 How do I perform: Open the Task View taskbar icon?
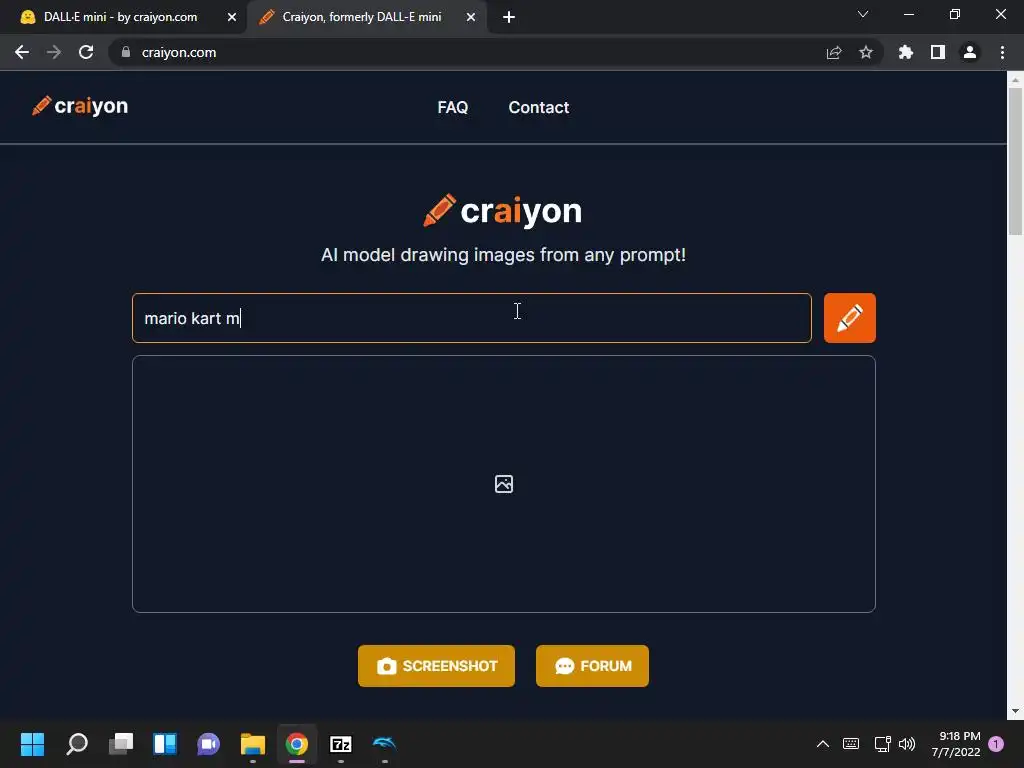coord(121,744)
